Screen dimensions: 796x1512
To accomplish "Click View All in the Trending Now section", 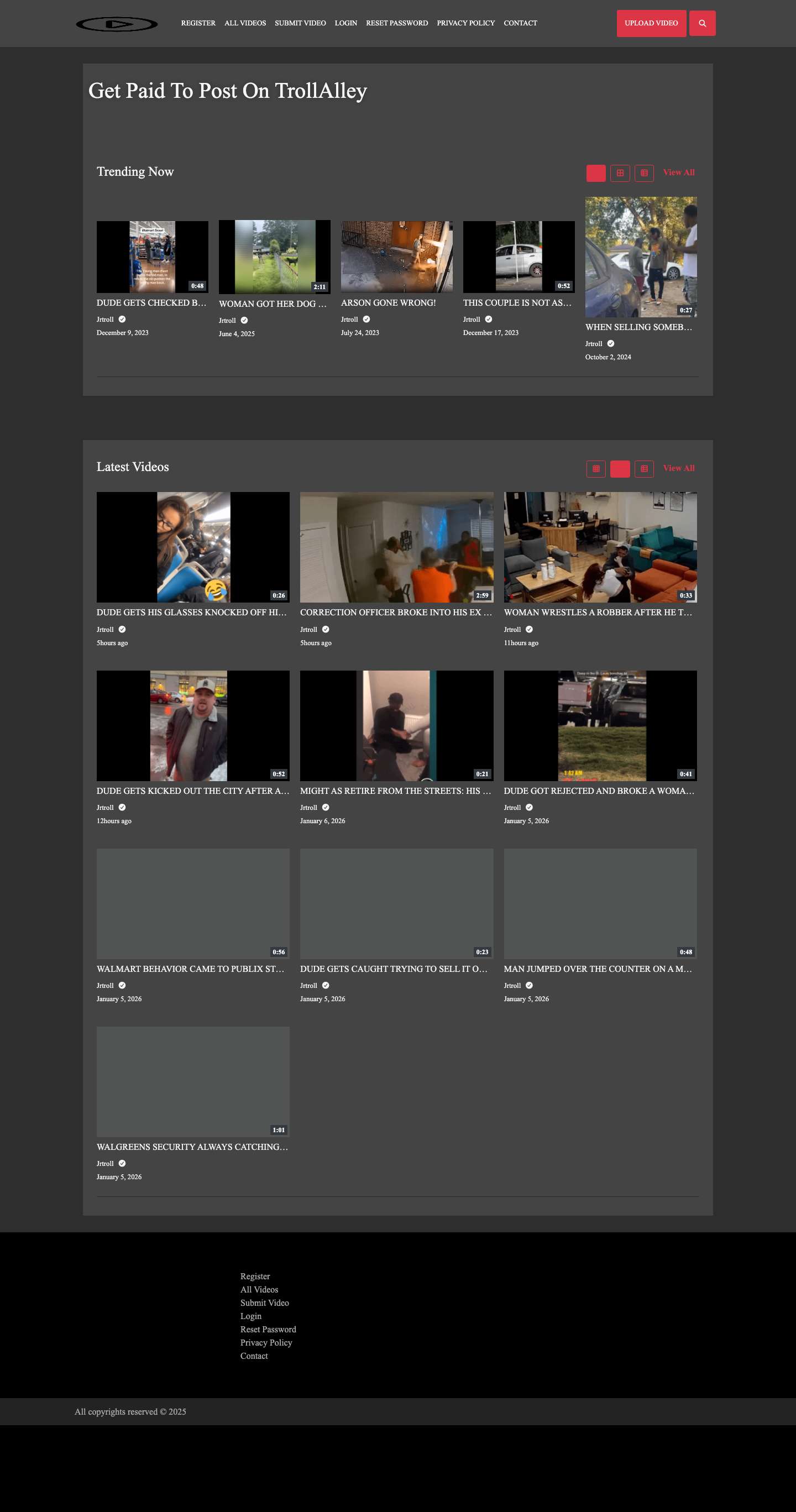I will (679, 172).
